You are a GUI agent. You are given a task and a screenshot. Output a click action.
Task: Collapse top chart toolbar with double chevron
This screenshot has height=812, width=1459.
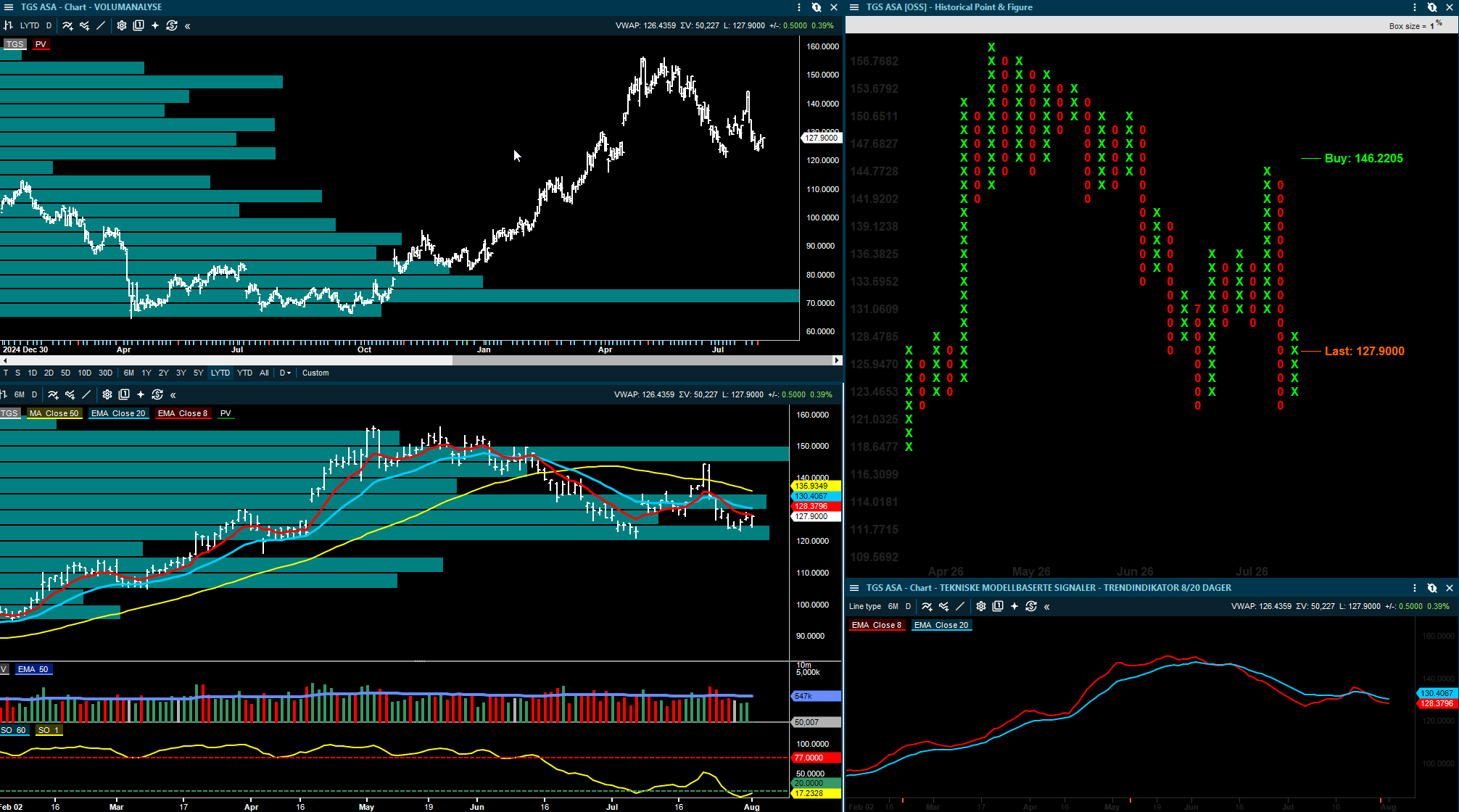[188, 25]
